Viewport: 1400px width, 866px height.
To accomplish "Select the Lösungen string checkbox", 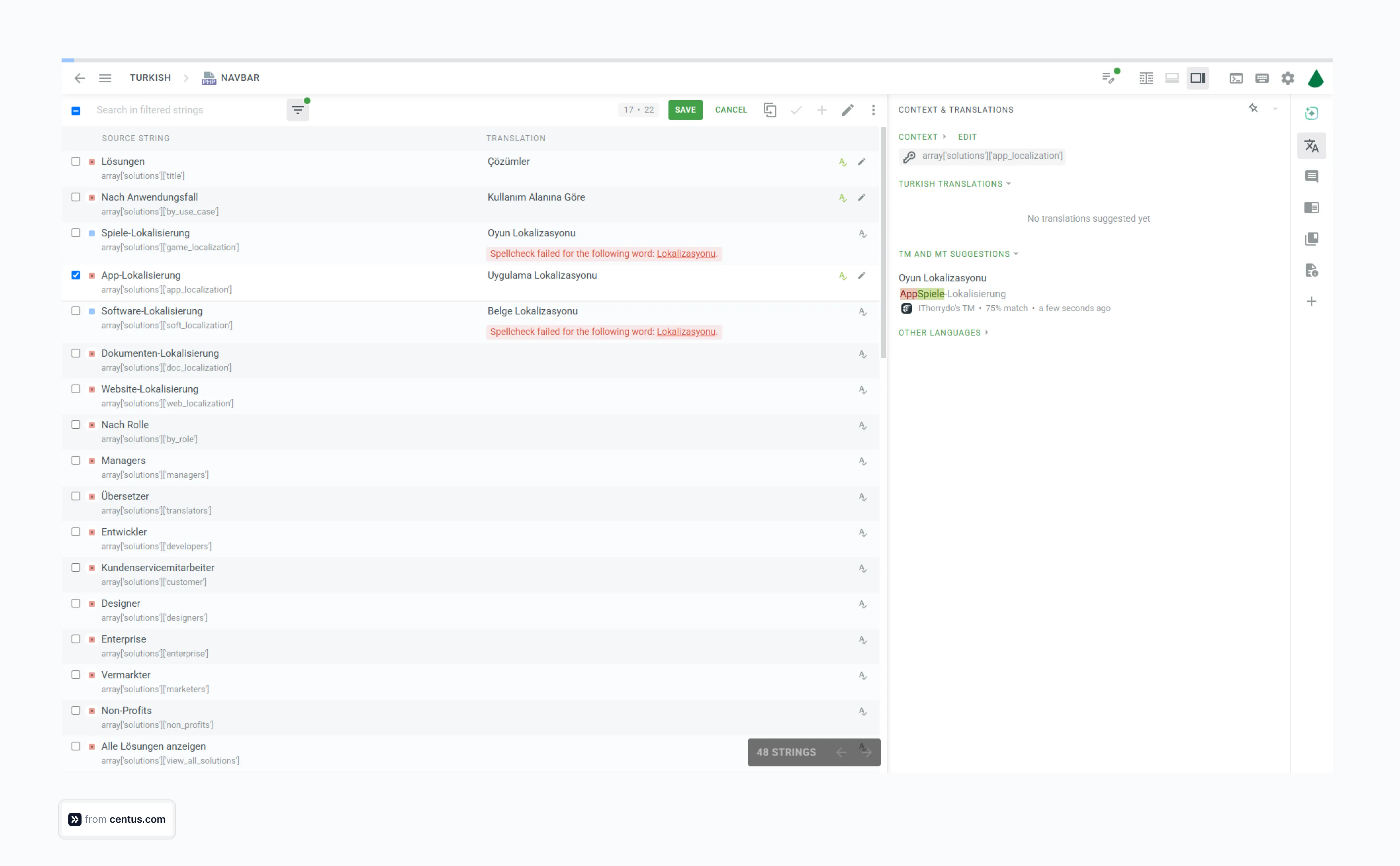I will [x=76, y=161].
